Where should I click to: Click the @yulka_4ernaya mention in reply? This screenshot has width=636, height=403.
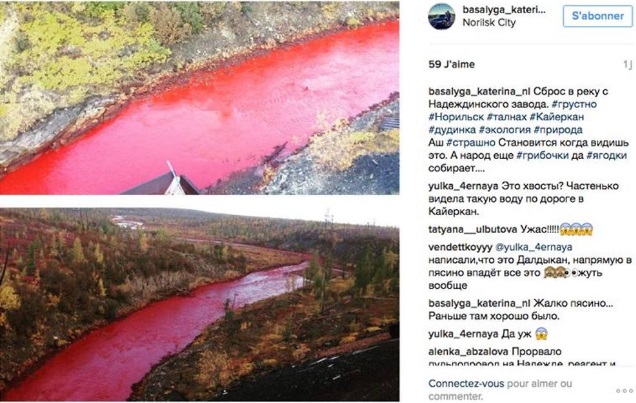pyautogui.click(x=534, y=247)
